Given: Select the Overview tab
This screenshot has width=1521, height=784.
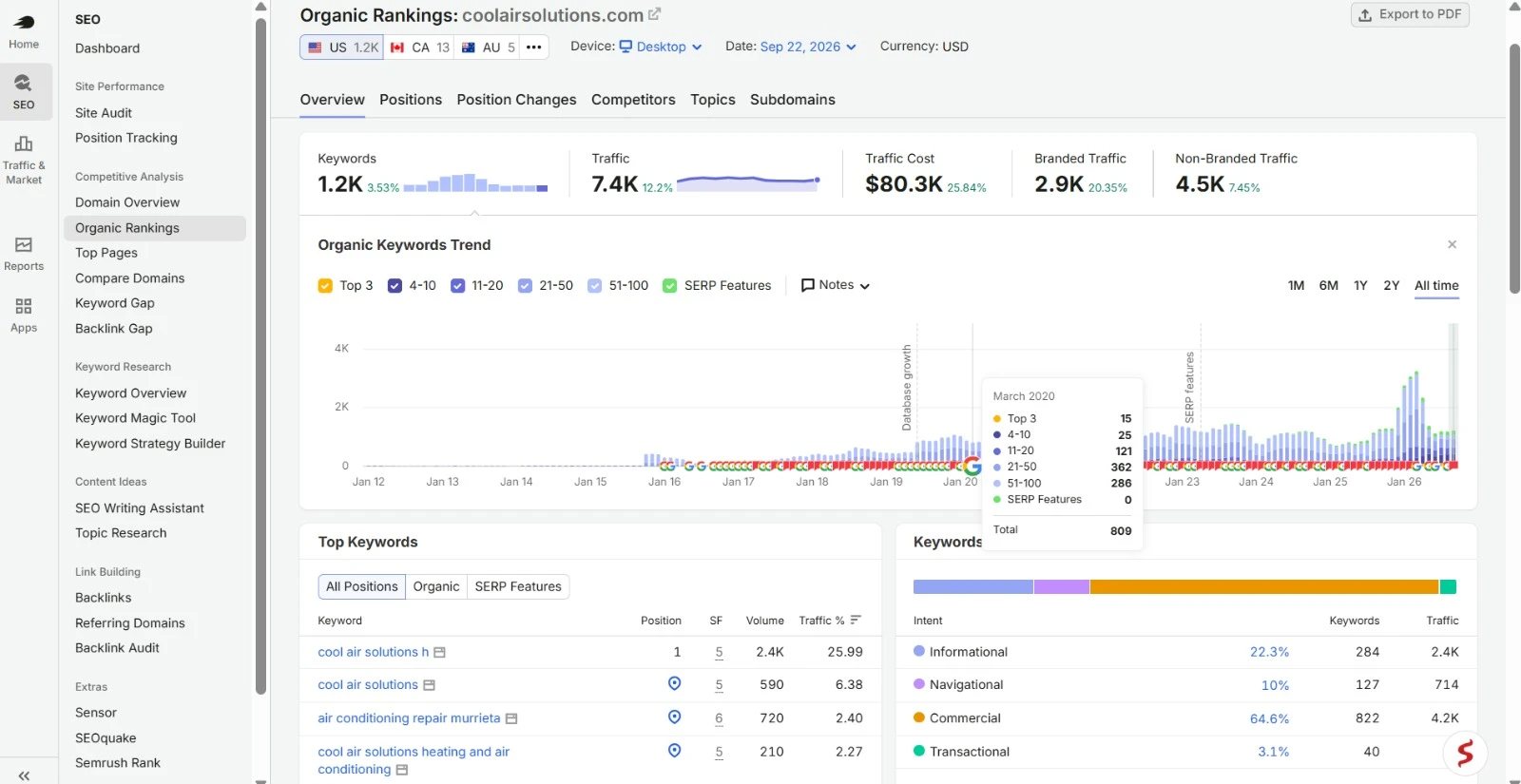Looking at the screenshot, I should (x=332, y=100).
